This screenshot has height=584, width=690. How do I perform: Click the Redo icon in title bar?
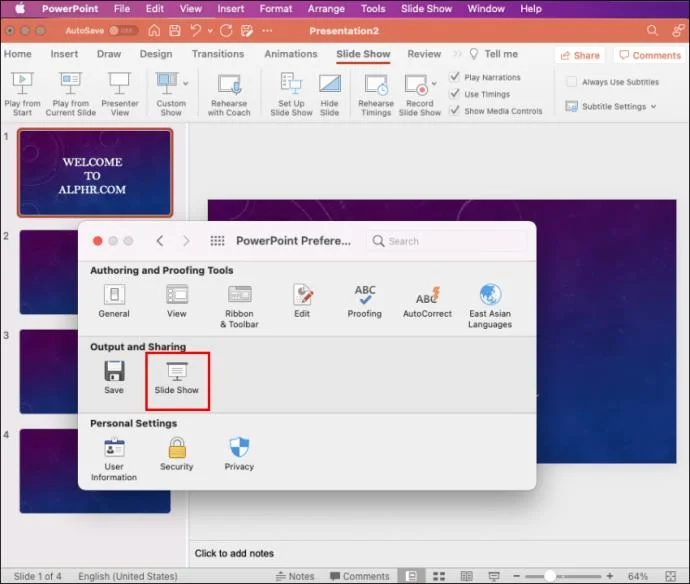226,30
